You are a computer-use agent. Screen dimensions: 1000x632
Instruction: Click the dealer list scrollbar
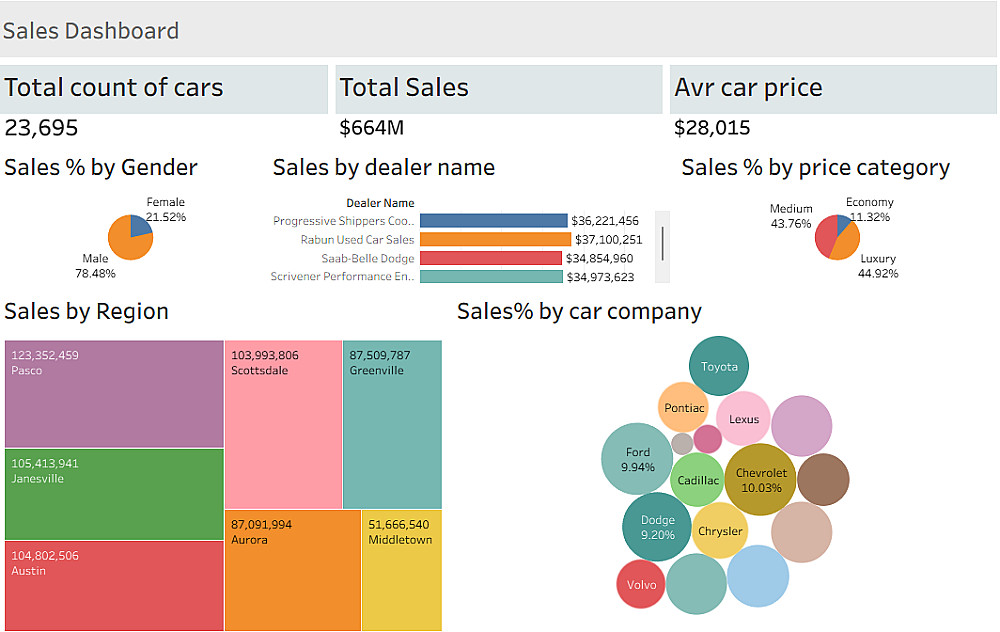662,242
